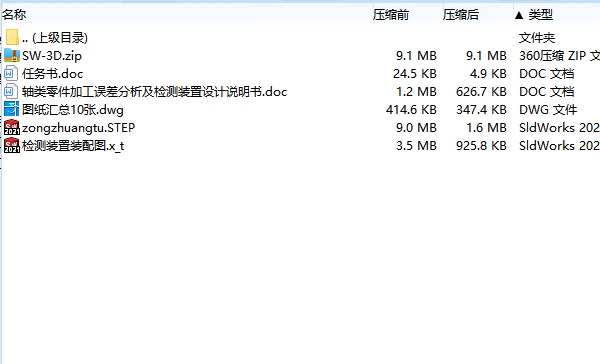Click the 925.8 KB compressed size

(x=481, y=145)
